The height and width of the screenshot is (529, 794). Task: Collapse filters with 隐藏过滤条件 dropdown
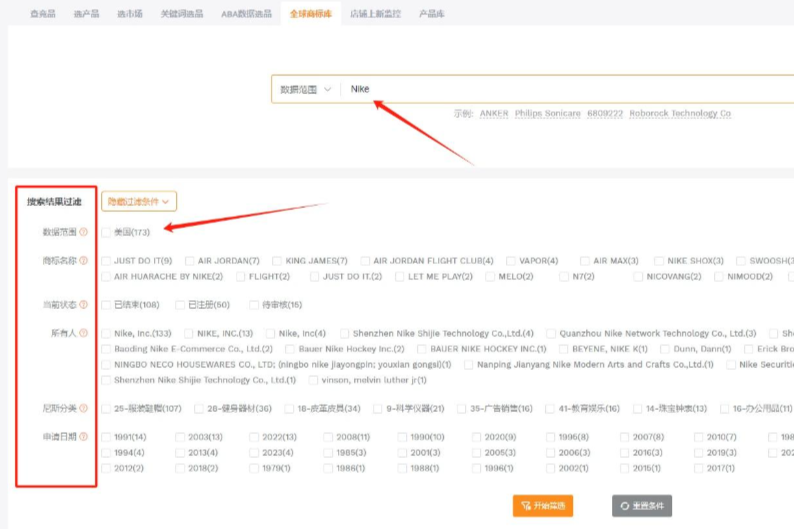pyautogui.click(x=139, y=201)
